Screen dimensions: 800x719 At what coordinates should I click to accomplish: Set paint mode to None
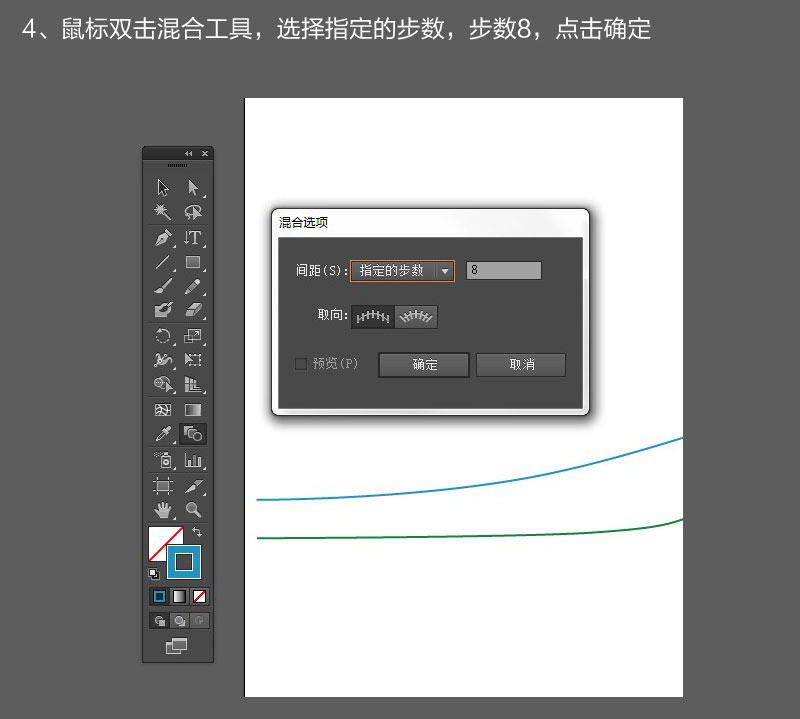click(199, 596)
